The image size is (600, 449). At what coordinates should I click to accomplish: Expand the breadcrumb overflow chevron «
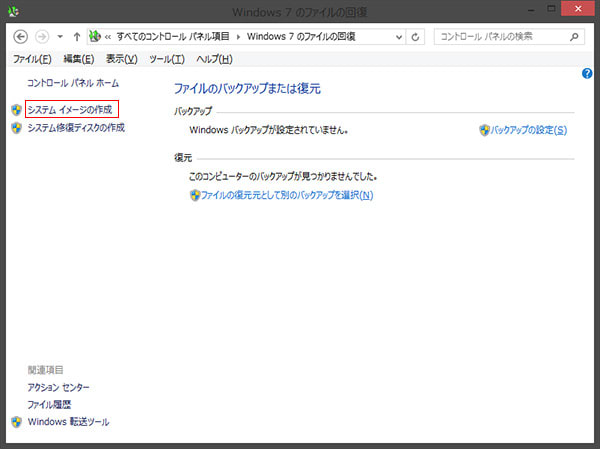tap(108, 37)
